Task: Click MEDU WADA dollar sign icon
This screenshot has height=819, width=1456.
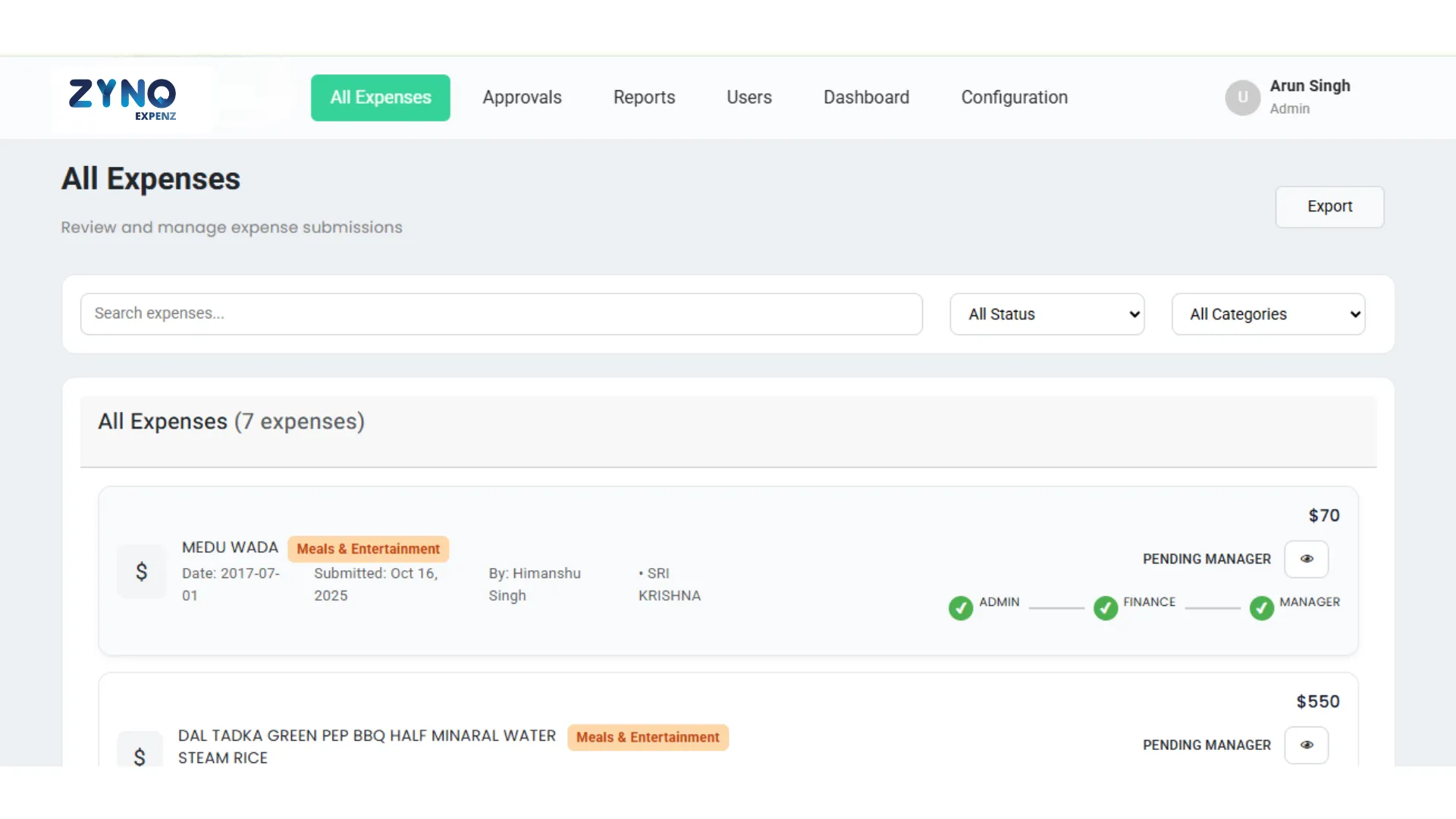Action: point(142,572)
